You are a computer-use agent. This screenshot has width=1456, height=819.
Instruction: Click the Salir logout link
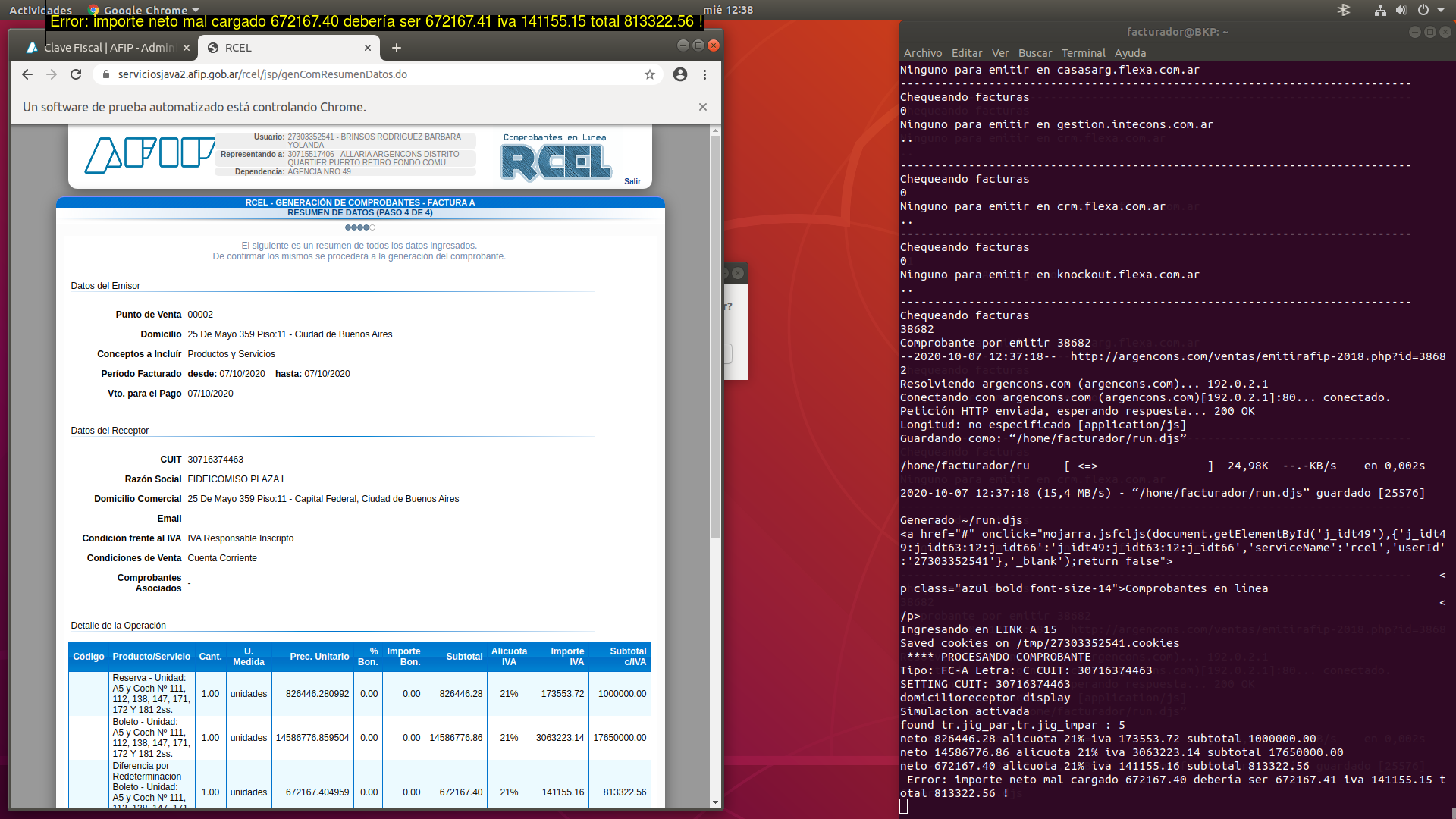click(x=632, y=181)
